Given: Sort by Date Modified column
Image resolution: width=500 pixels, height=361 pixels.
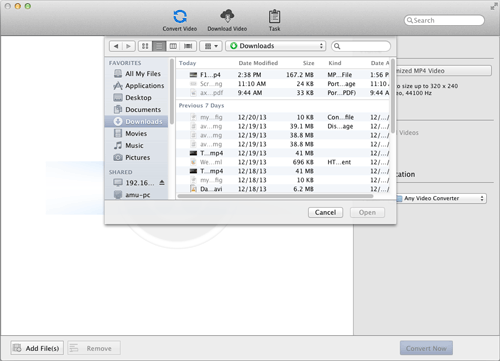Looking at the screenshot, I should point(258,63).
